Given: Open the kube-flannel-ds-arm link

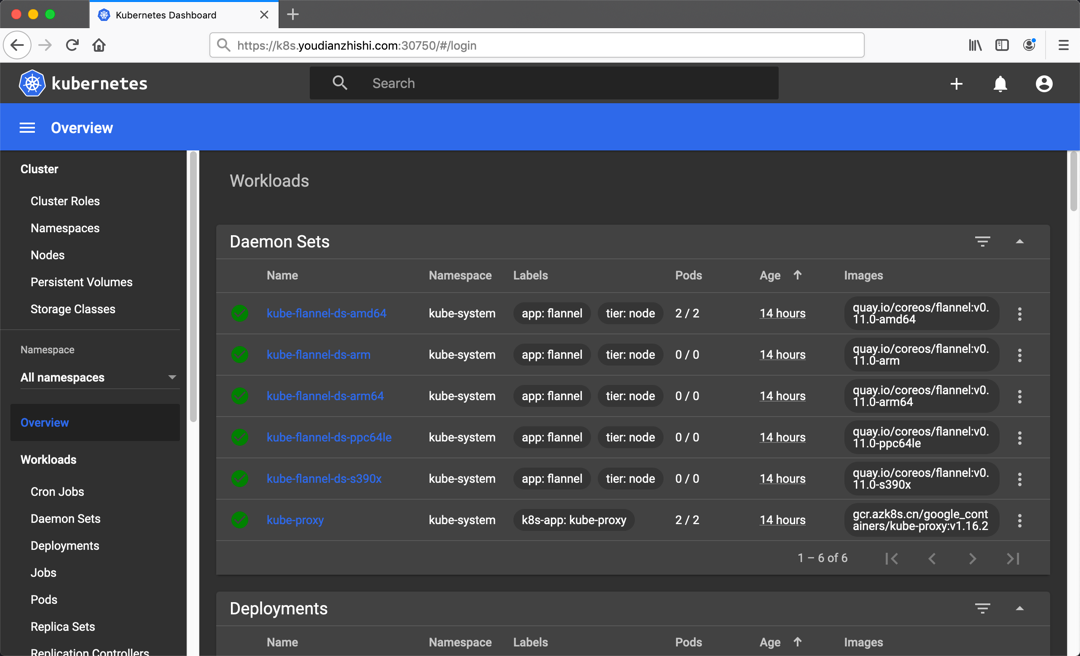Looking at the screenshot, I should [318, 354].
